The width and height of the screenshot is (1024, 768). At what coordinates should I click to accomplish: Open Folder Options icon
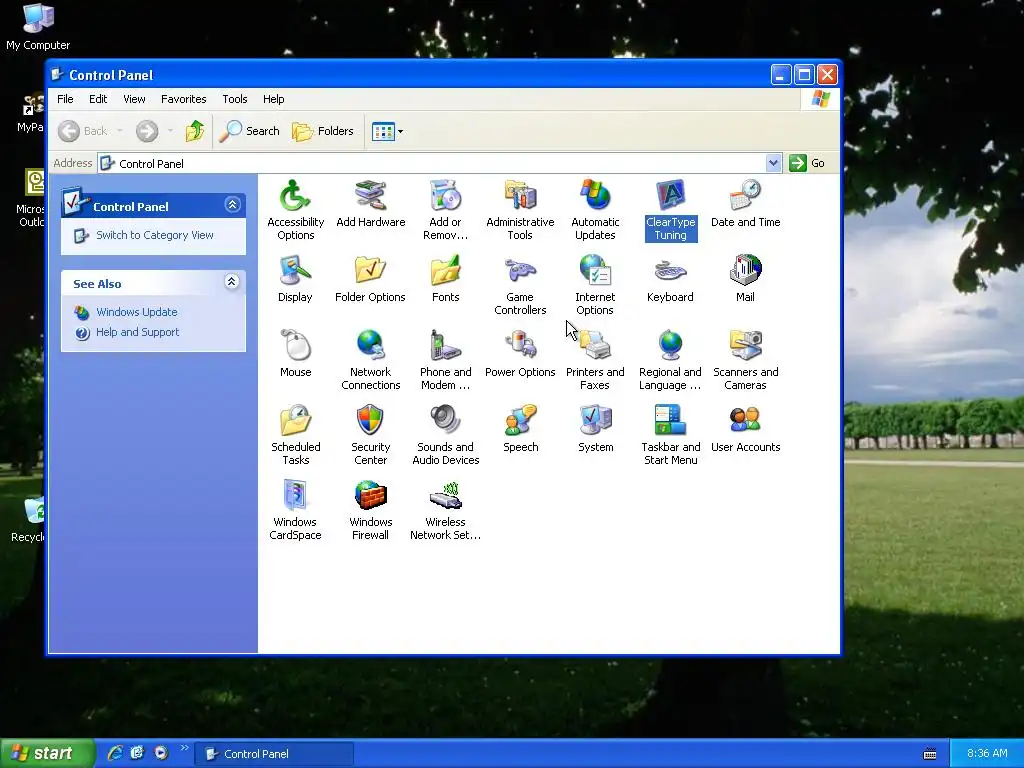click(370, 278)
